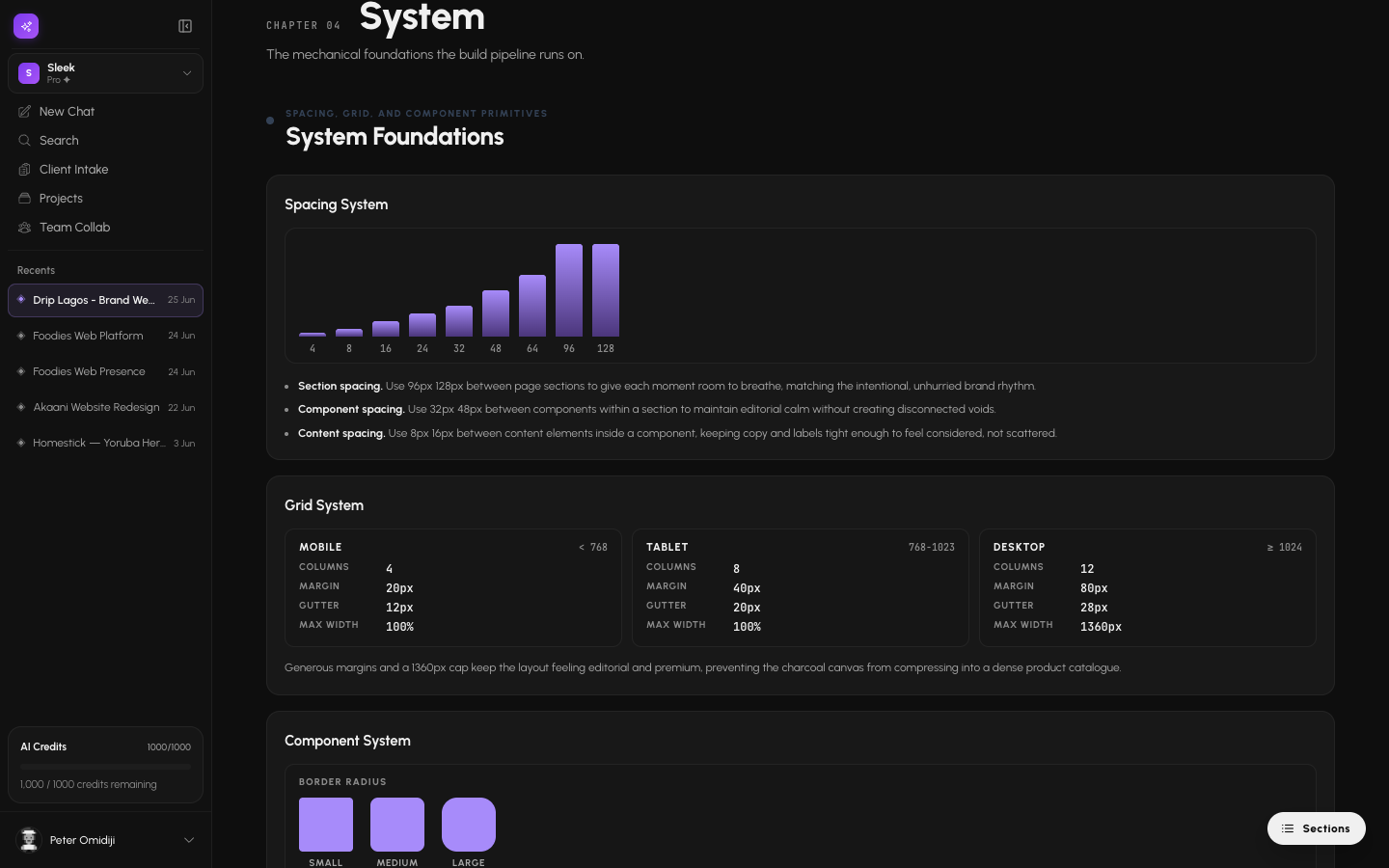Image resolution: width=1389 pixels, height=868 pixels.
Task: Open Foodies Web Presence recent chat
Action: pos(105,371)
